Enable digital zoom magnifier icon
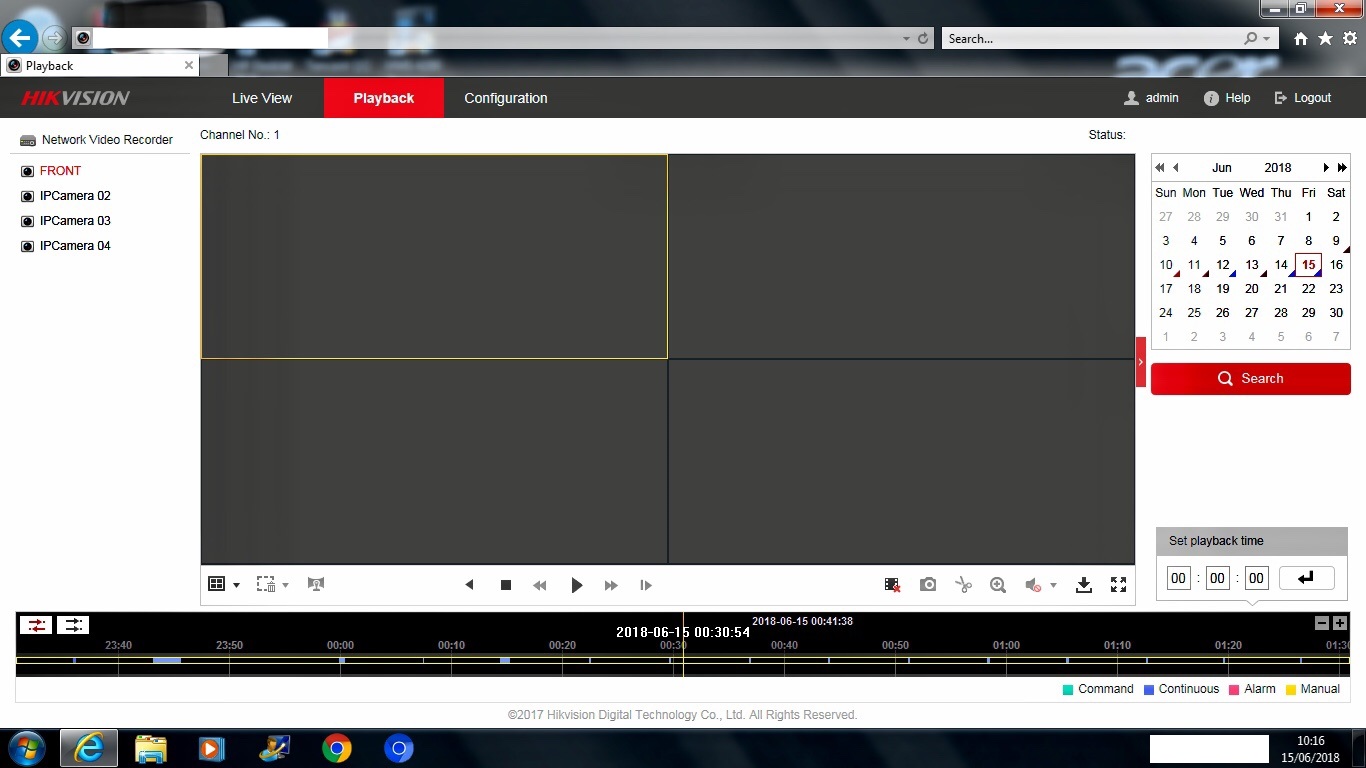This screenshot has height=768, width=1366. pyautogui.click(x=997, y=585)
